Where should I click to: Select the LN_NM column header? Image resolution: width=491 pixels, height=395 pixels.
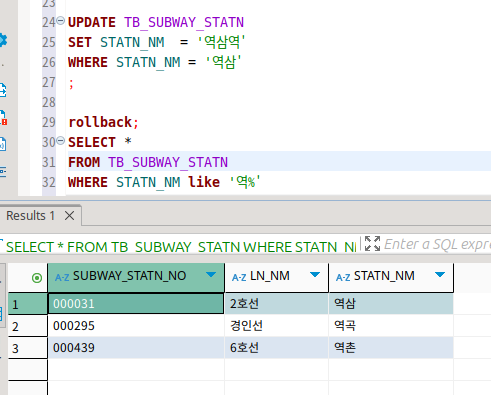point(277,277)
